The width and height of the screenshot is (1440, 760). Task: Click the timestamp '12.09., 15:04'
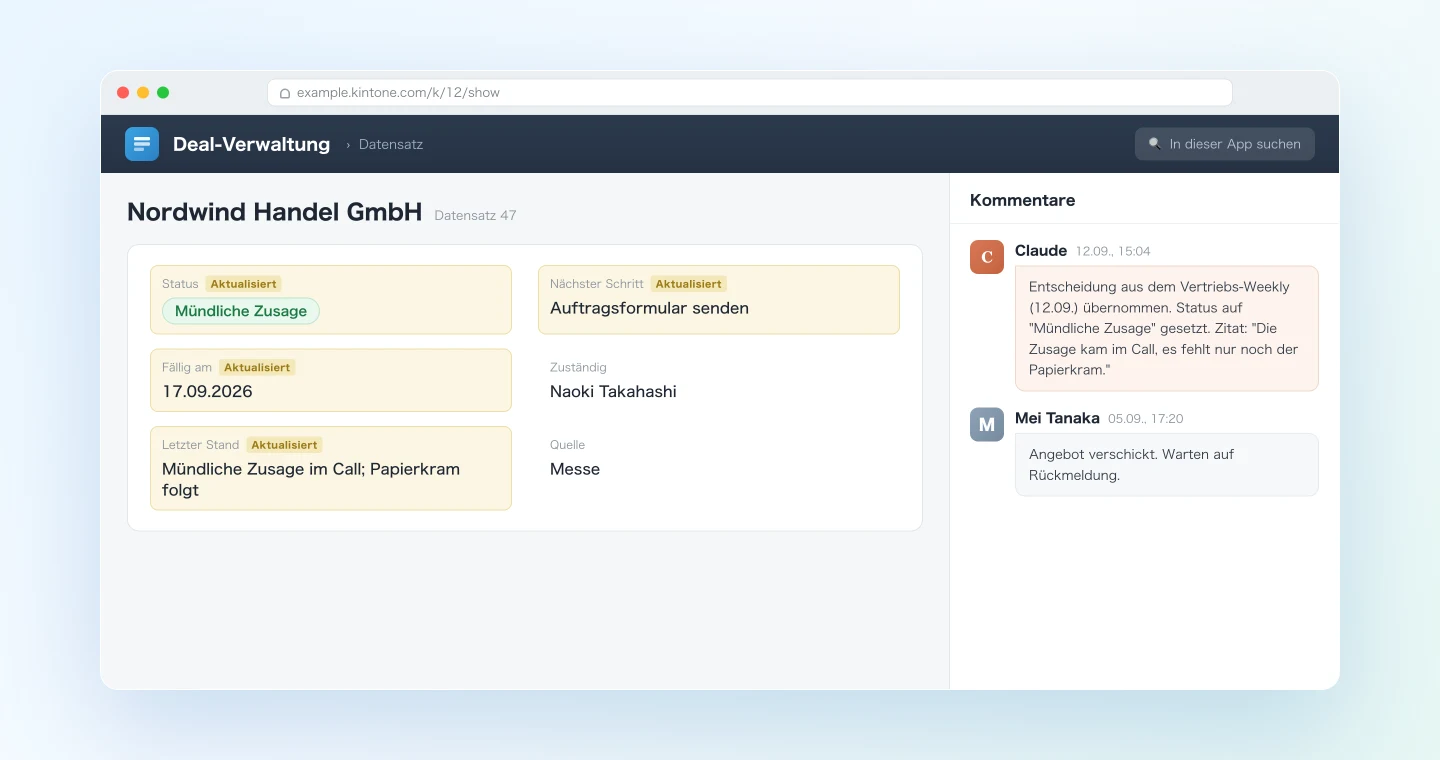click(1113, 251)
